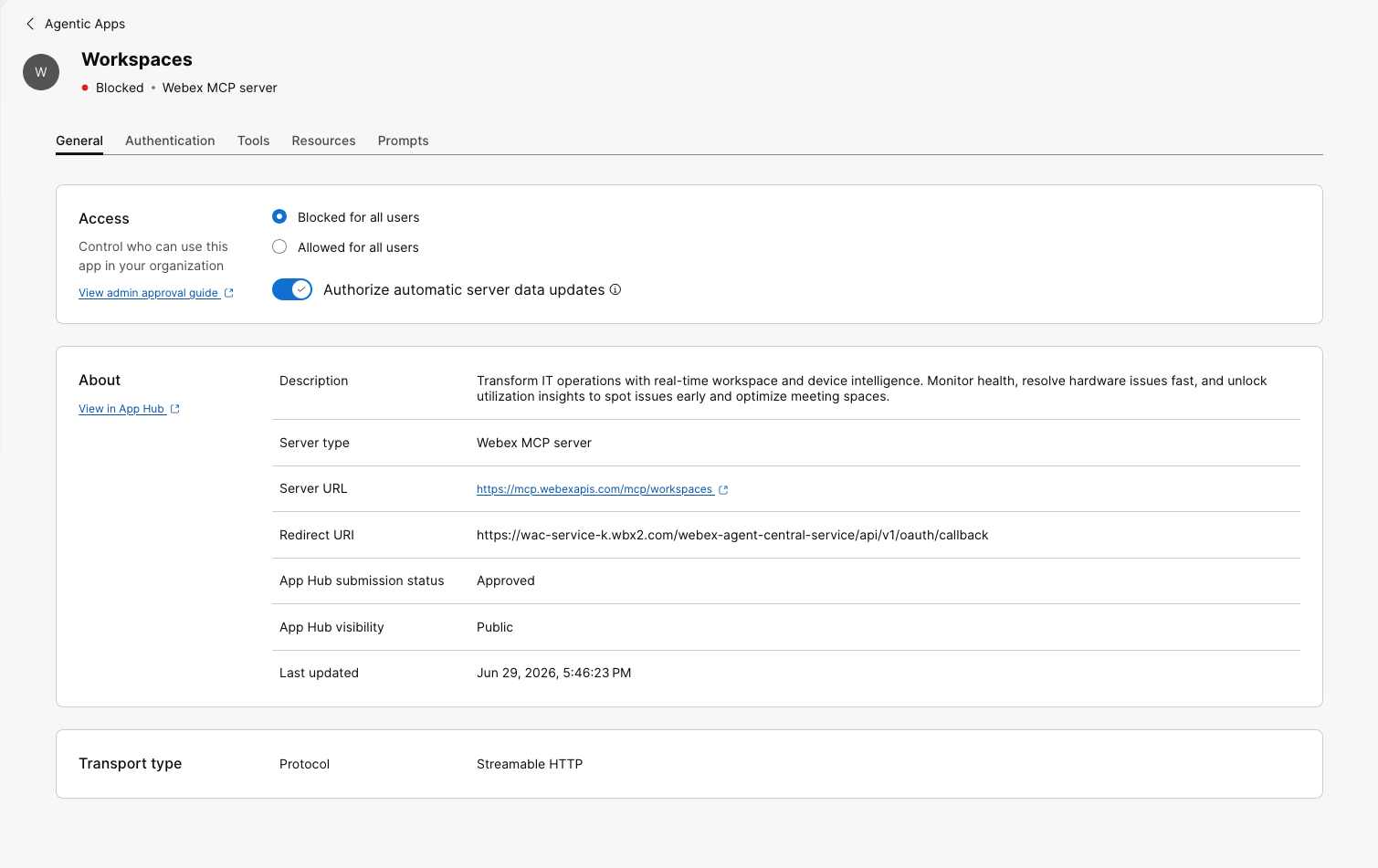This screenshot has width=1378, height=868.
Task: Click the Redirect URI oauth callback value
Action: pyautogui.click(x=732, y=535)
